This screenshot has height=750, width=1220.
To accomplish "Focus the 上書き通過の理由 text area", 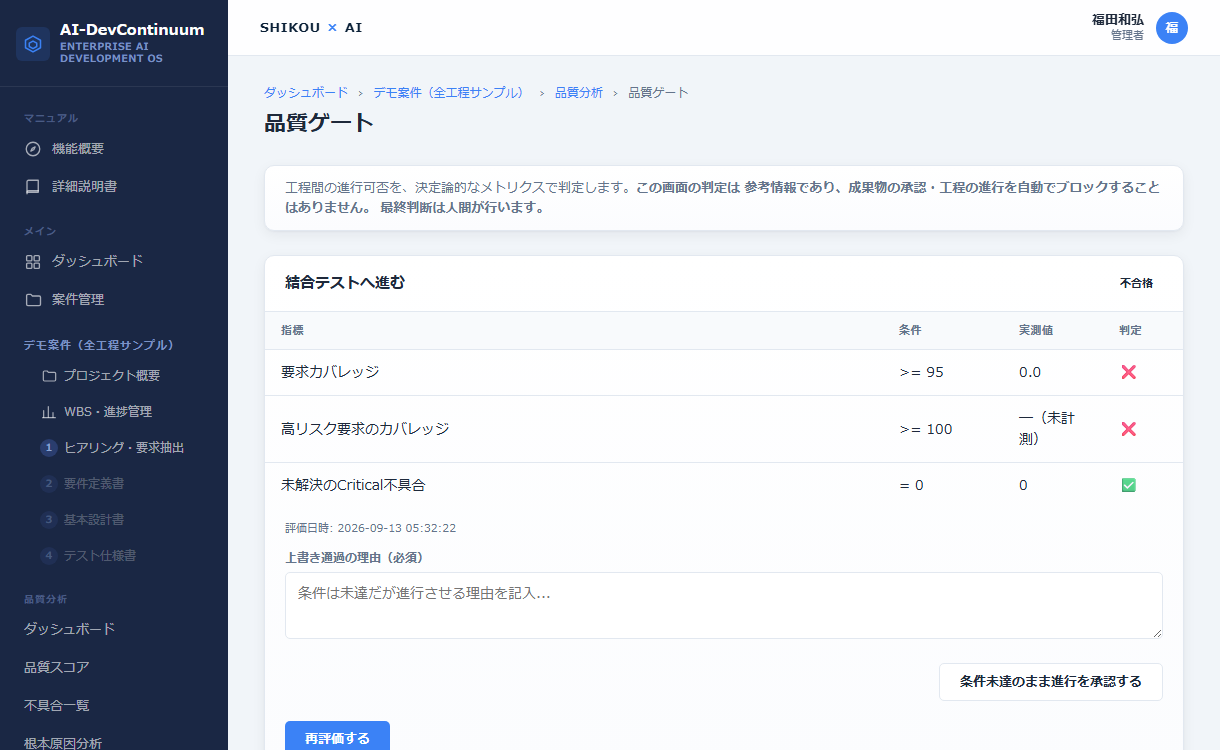I will 723,605.
